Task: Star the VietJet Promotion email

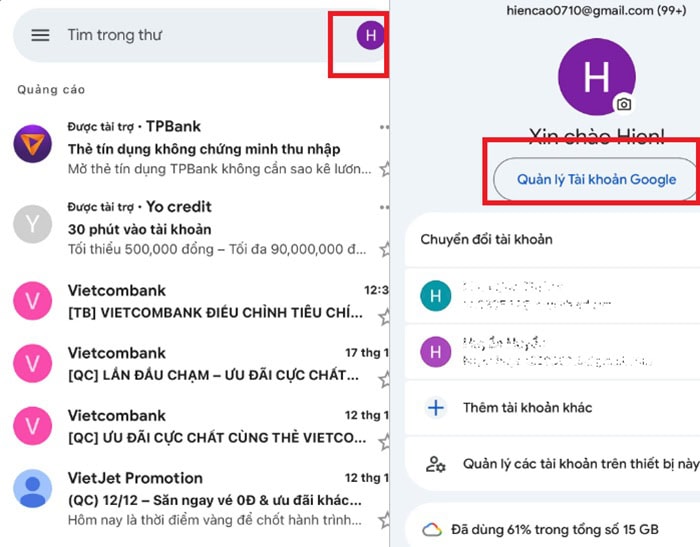Action: 384,520
